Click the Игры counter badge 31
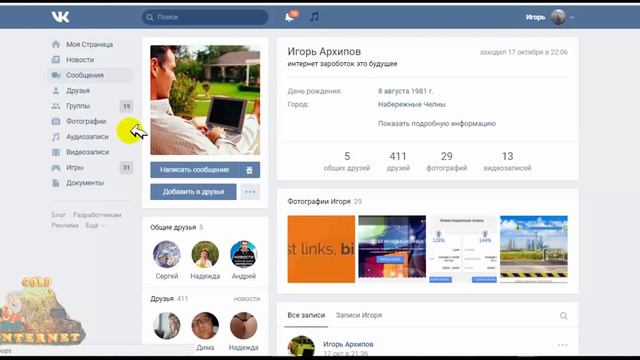This screenshot has width=640, height=360. pyautogui.click(x=127, y=167)
